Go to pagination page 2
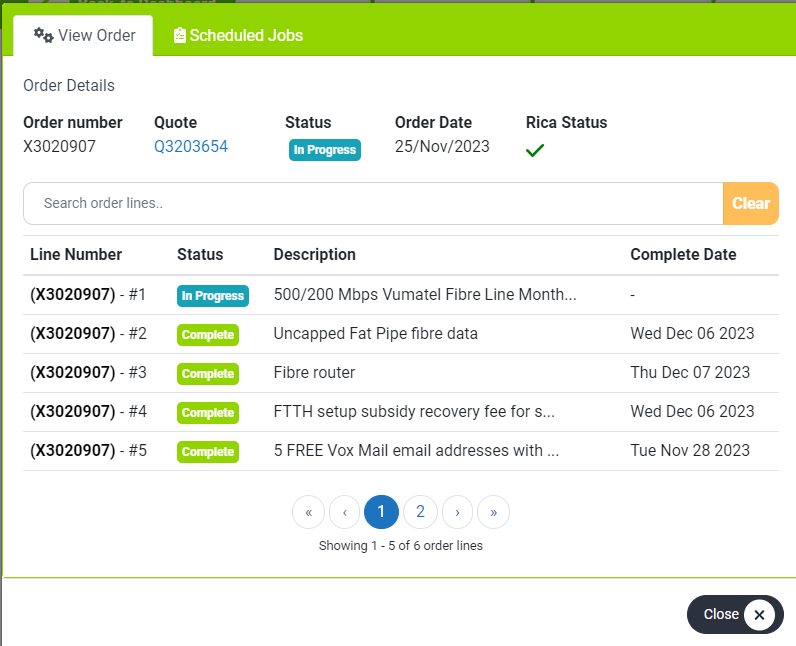 (420, 512)
